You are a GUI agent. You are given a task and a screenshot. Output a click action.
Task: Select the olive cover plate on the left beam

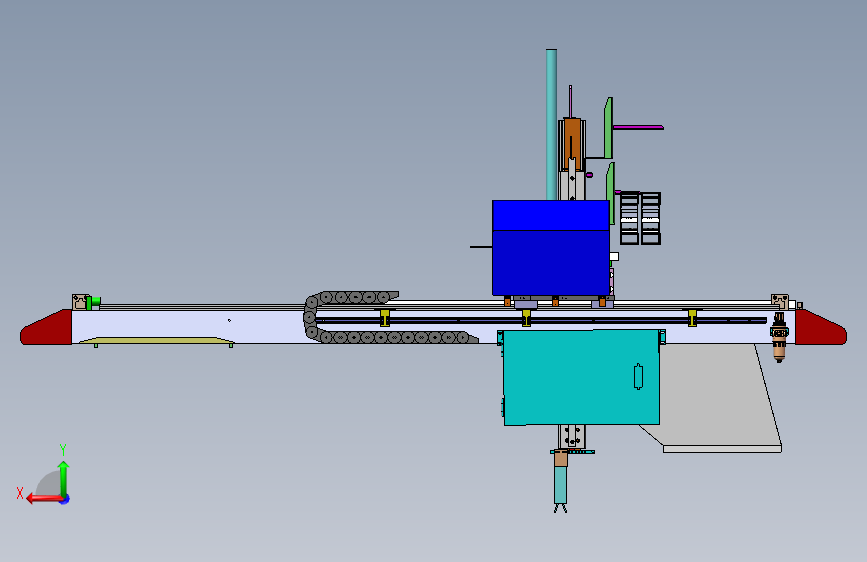[x=157, y=341]
